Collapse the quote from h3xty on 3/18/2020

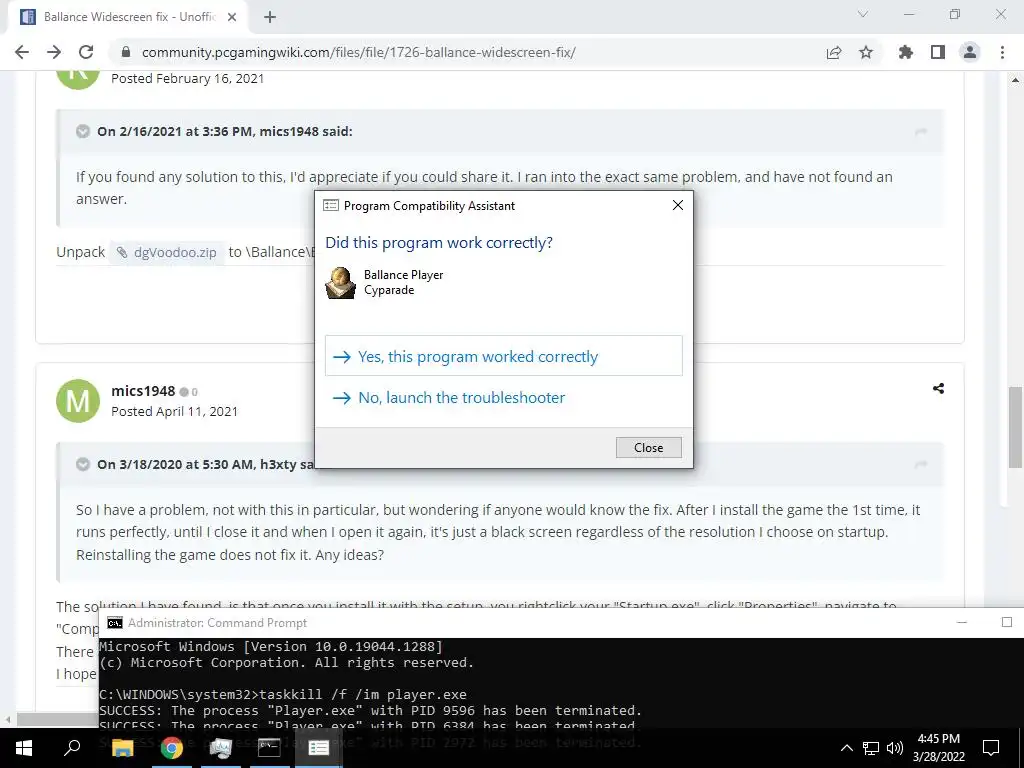click(83, 464)
